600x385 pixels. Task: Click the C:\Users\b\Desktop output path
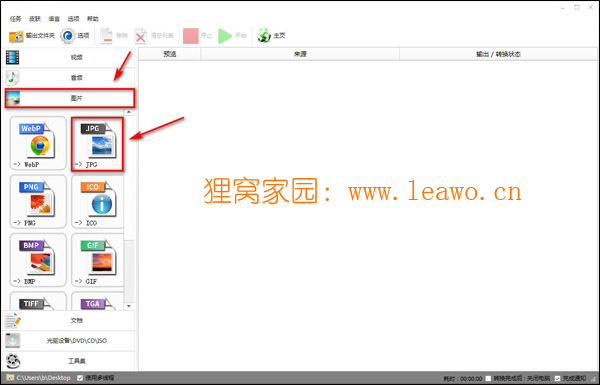[43, 378]
